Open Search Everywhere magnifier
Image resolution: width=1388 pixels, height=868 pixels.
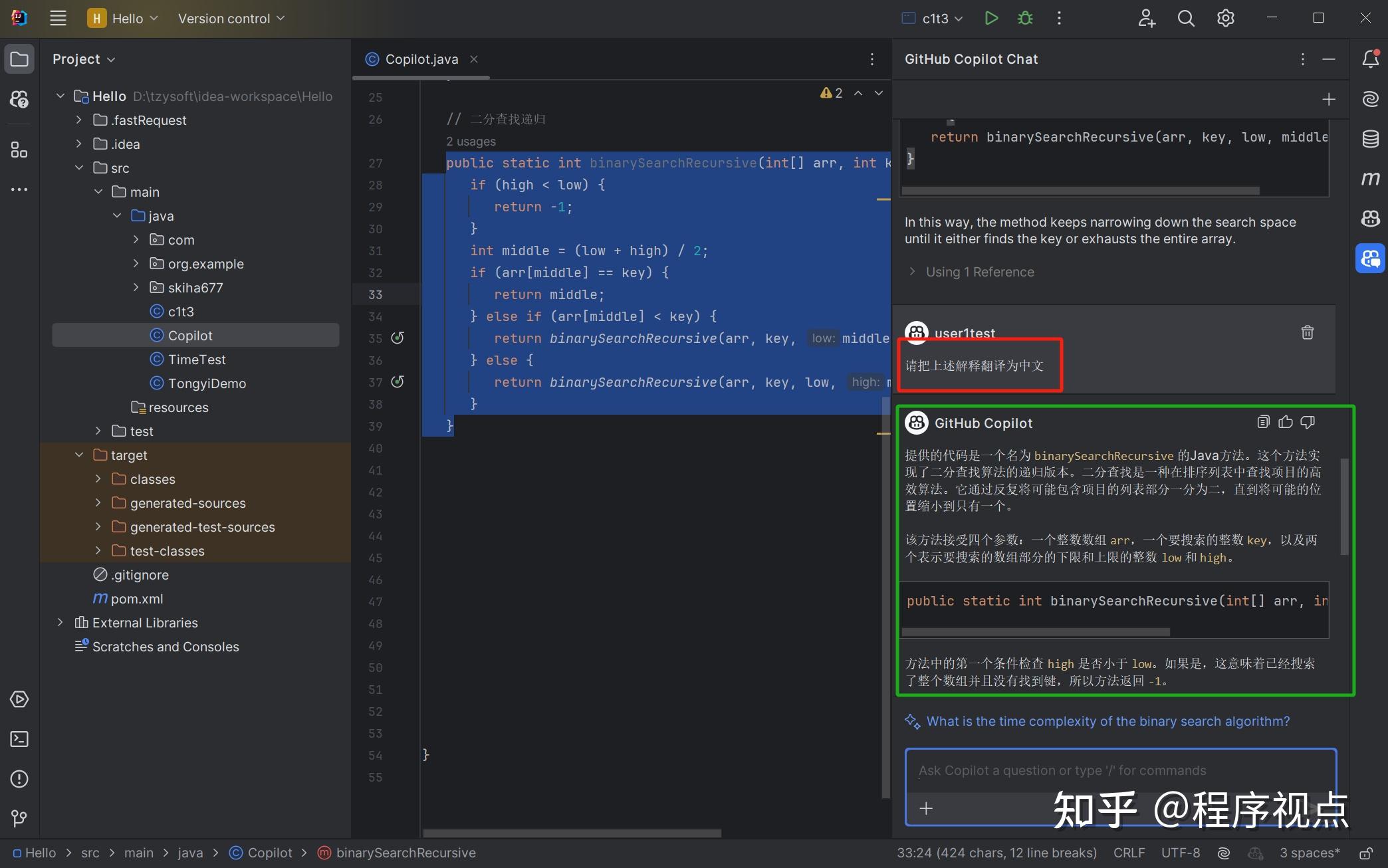click(x=1185, y=18)
